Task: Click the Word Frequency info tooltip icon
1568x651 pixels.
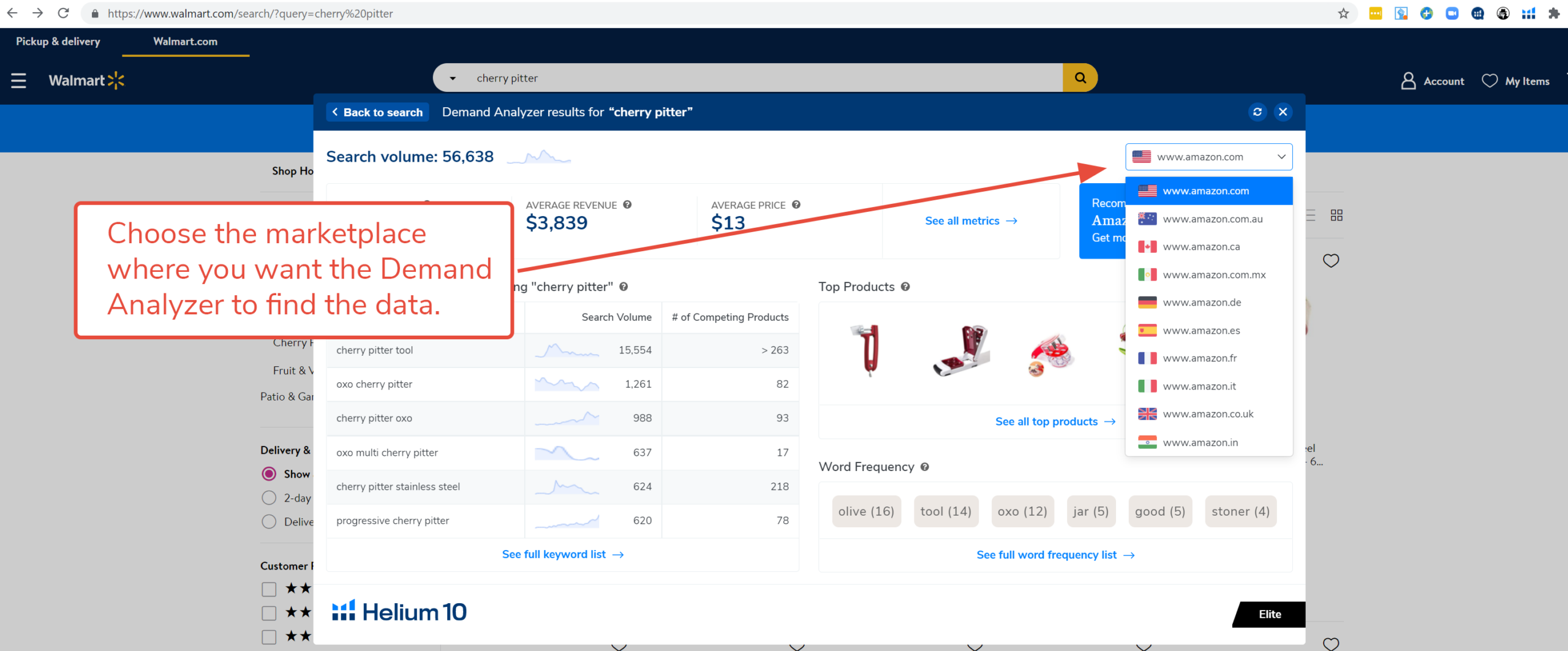Action: tap(925, 467)
